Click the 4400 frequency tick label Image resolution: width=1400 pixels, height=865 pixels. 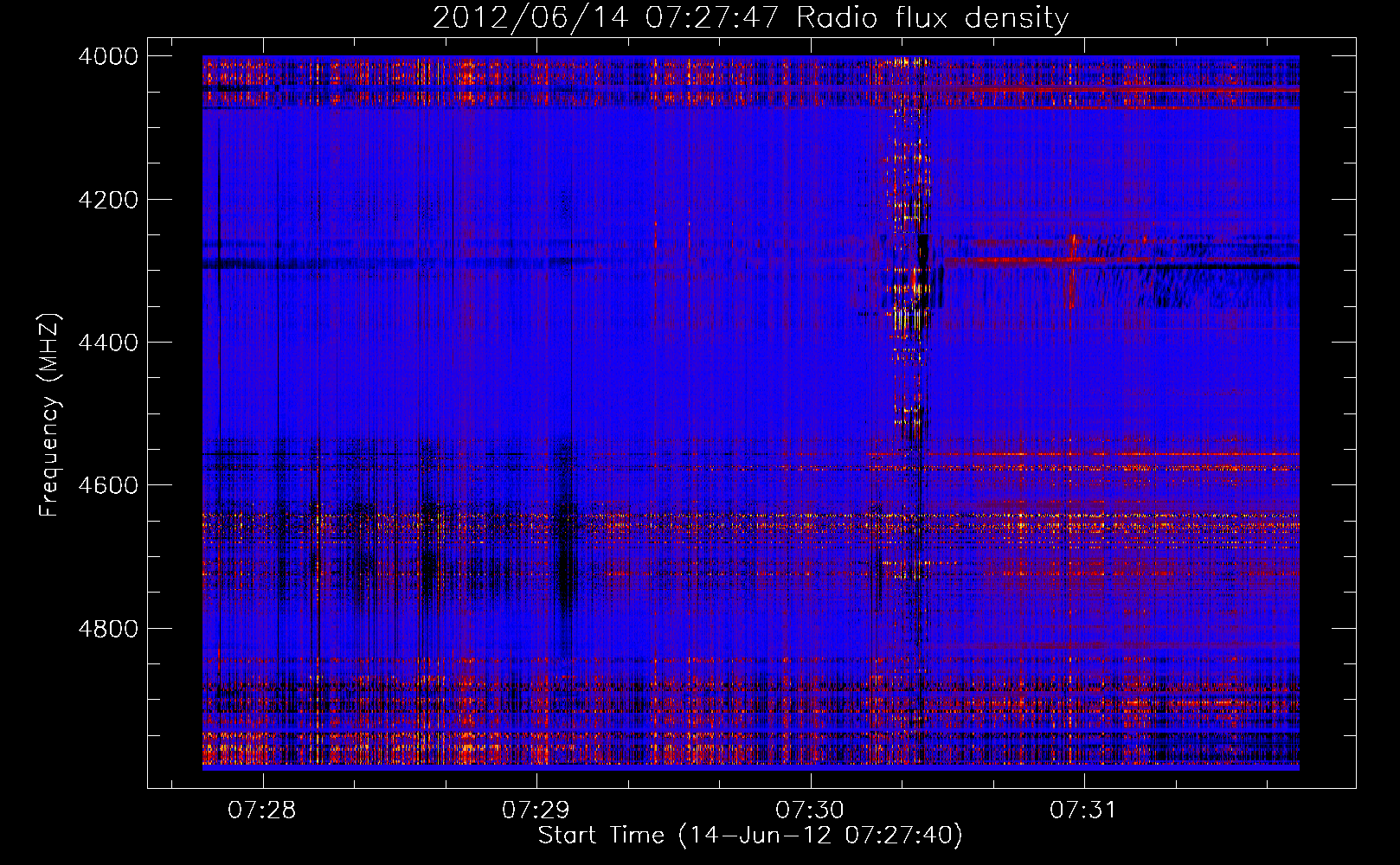tap(108, 343)
